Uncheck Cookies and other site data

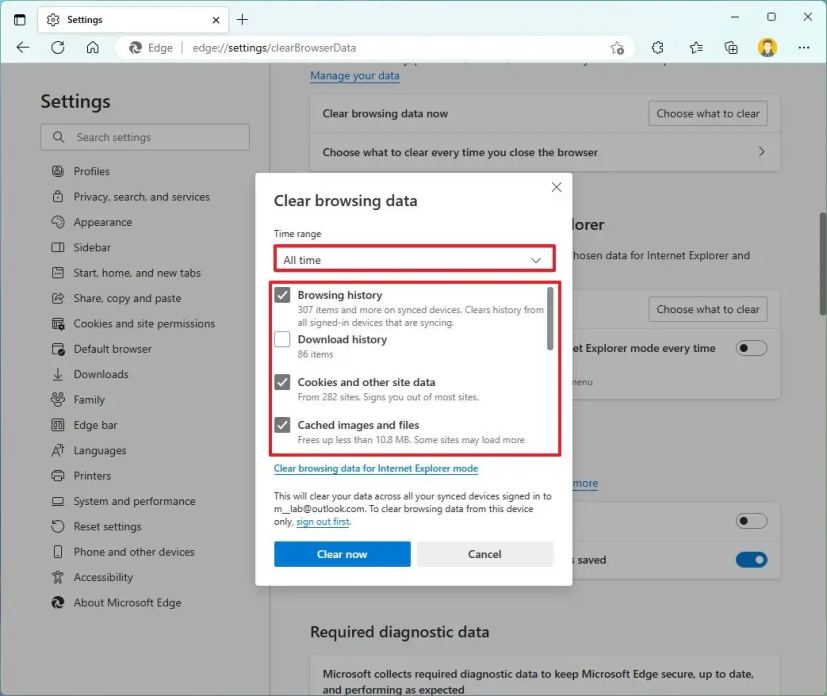click(x=283, y=382)
